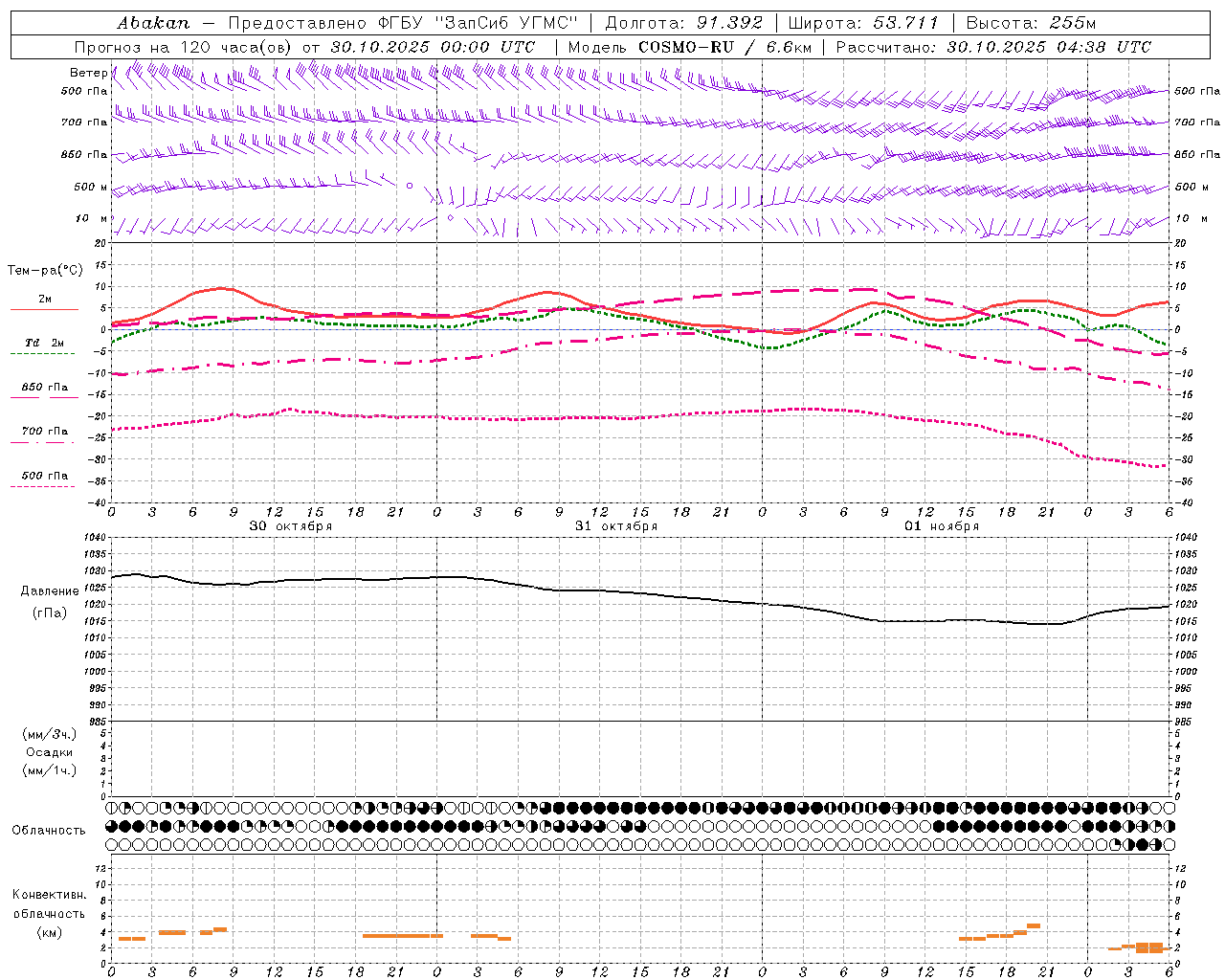The height and width of the screenshot is (980, 1225).
Task: Click the forecast start 30.10.2025 00:00 UTC
Action: click(433, 47)
